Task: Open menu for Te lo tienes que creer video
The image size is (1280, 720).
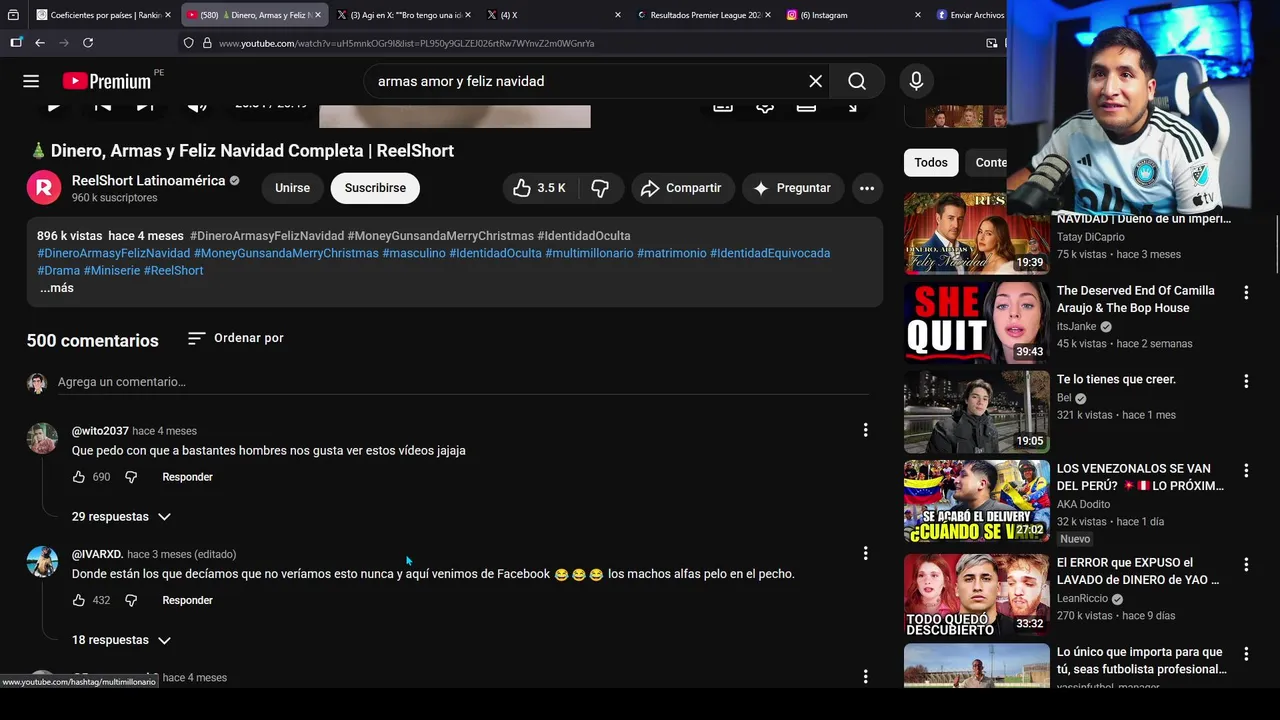Action: click(x=1246, y=381)
